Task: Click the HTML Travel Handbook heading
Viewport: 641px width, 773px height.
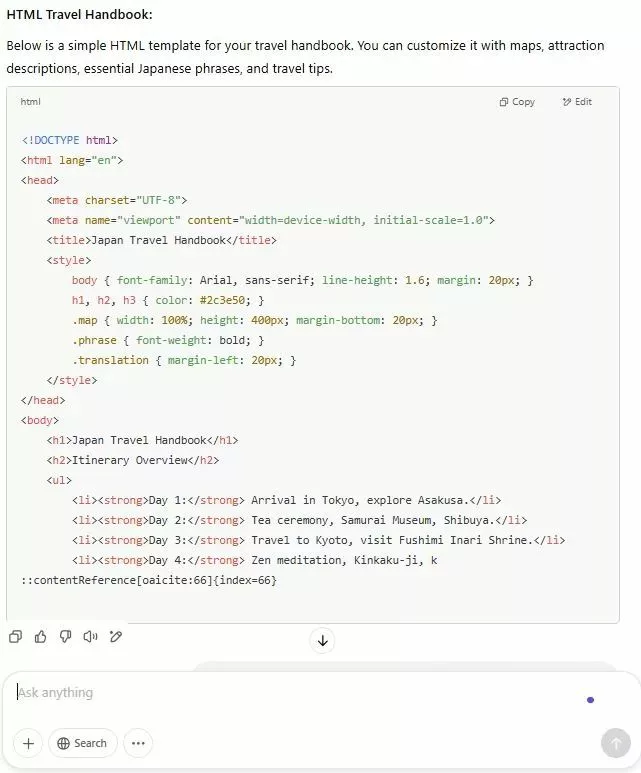Action: [80, 15]
